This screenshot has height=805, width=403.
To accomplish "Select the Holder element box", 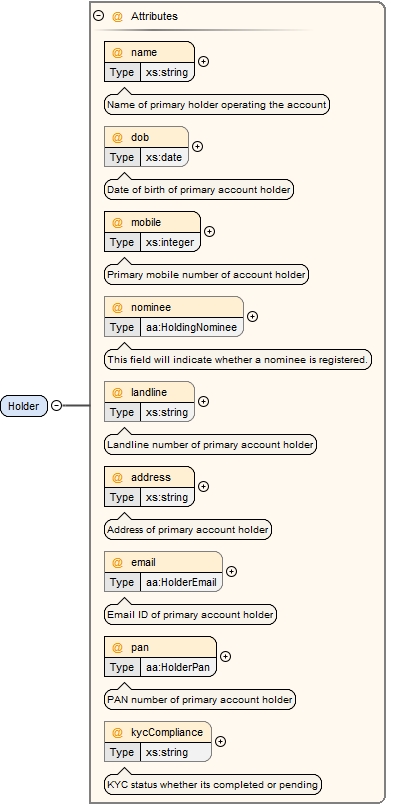I will 24,406.
